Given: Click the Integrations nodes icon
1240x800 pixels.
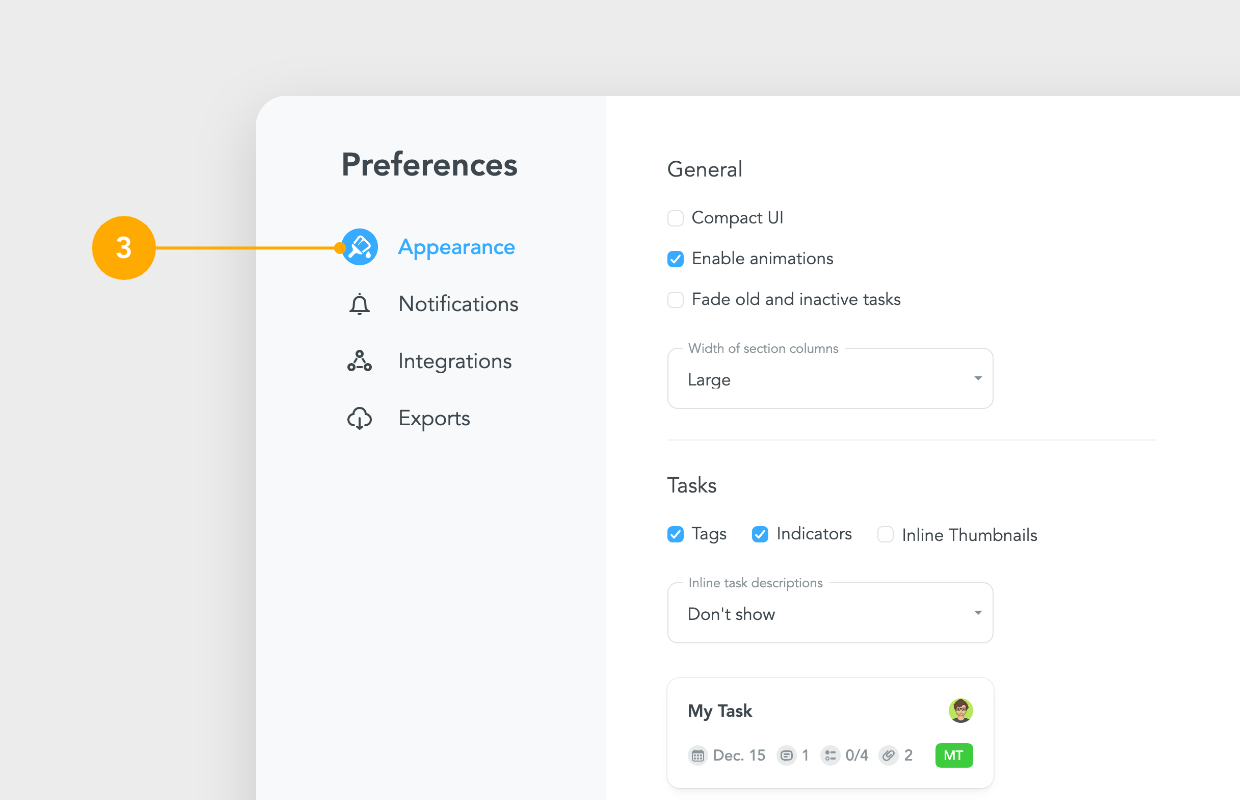Looking at the screenshot, I should point(359,360).
